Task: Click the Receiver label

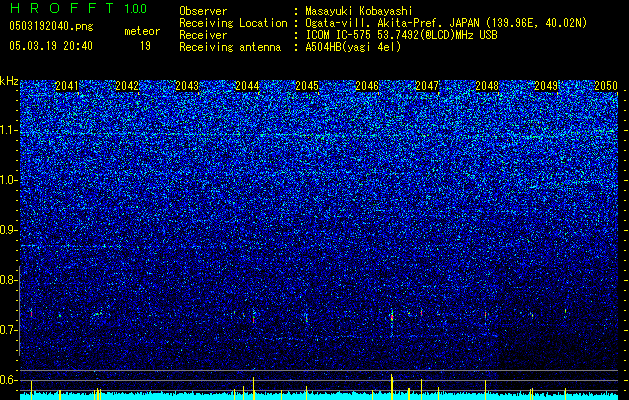Action: click(203, 35)
